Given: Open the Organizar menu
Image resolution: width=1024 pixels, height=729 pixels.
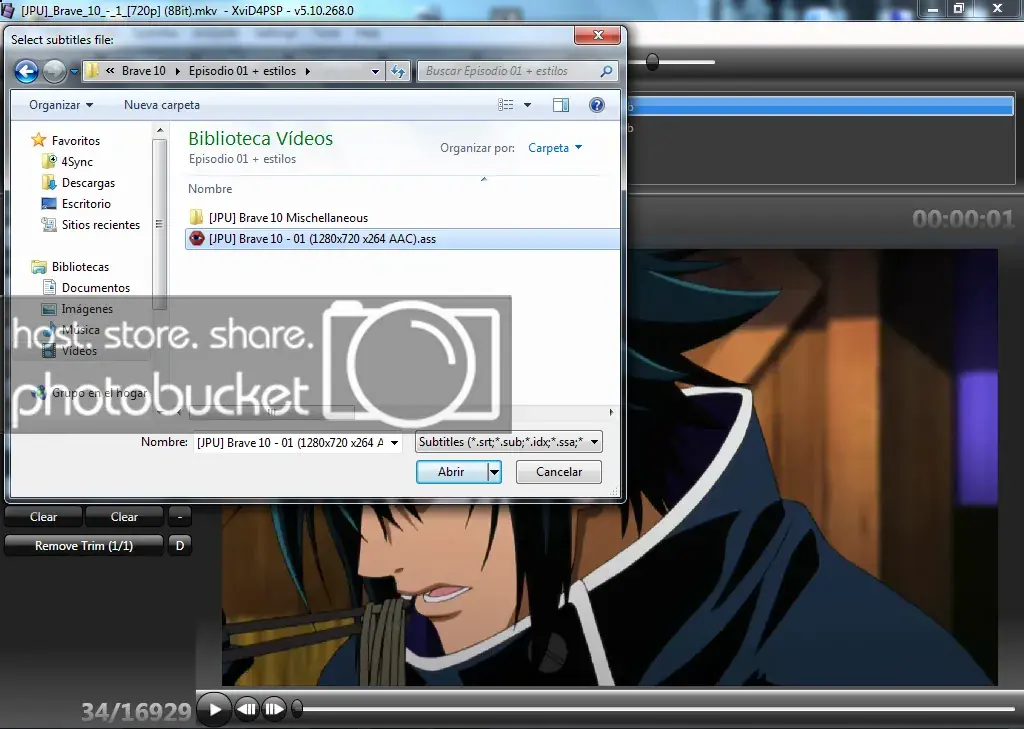Looking at the screenshot, I should click(61, 105).
